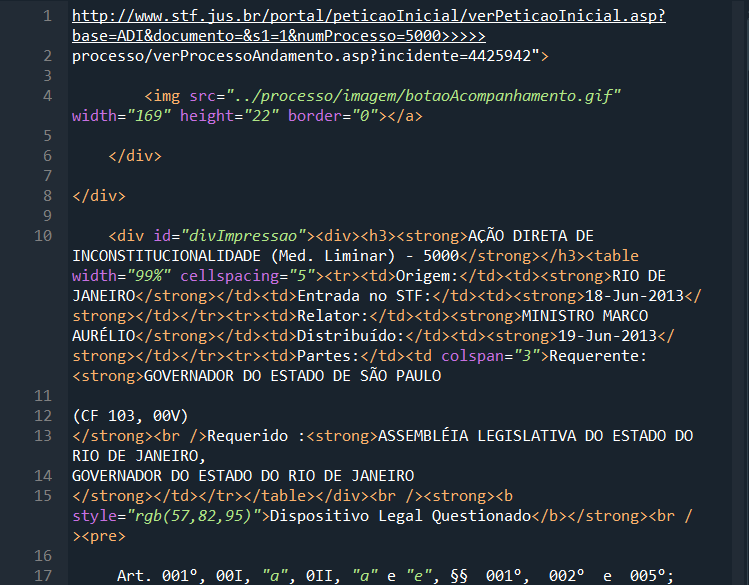
Task: Click the date '19-Jun-2013'
Action: coord(607,336)
